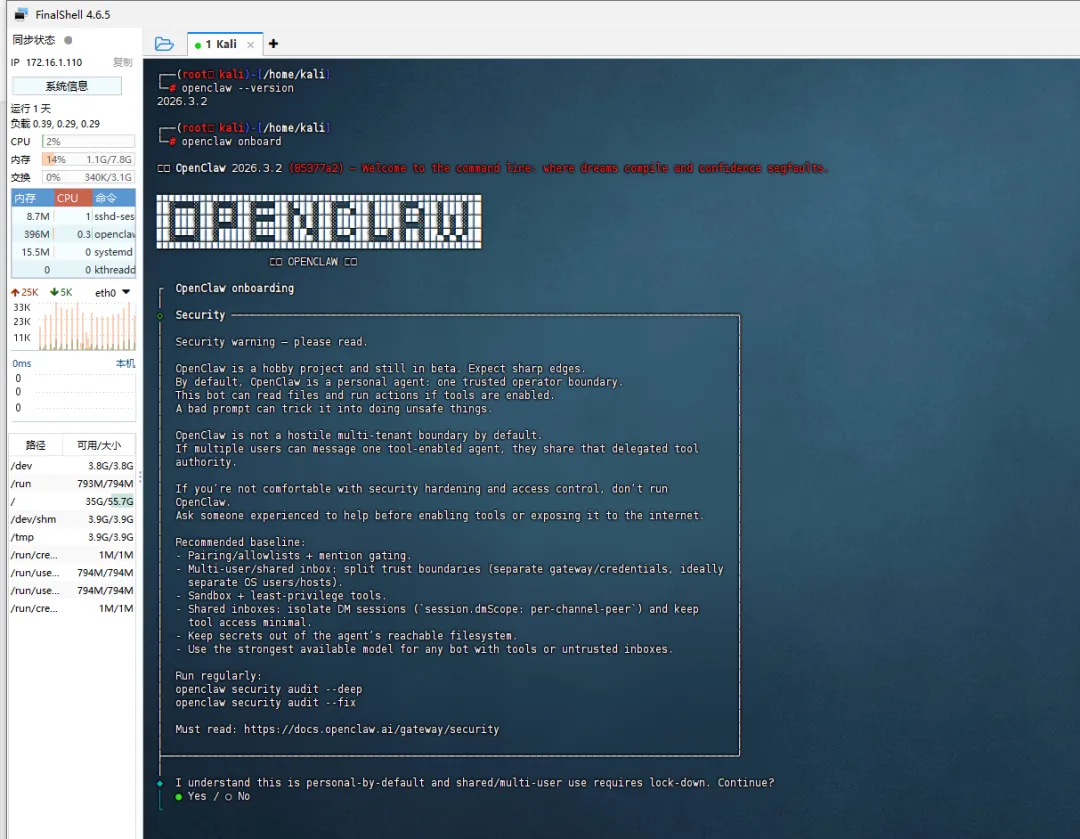Copy the IP address using 复制

123,62
